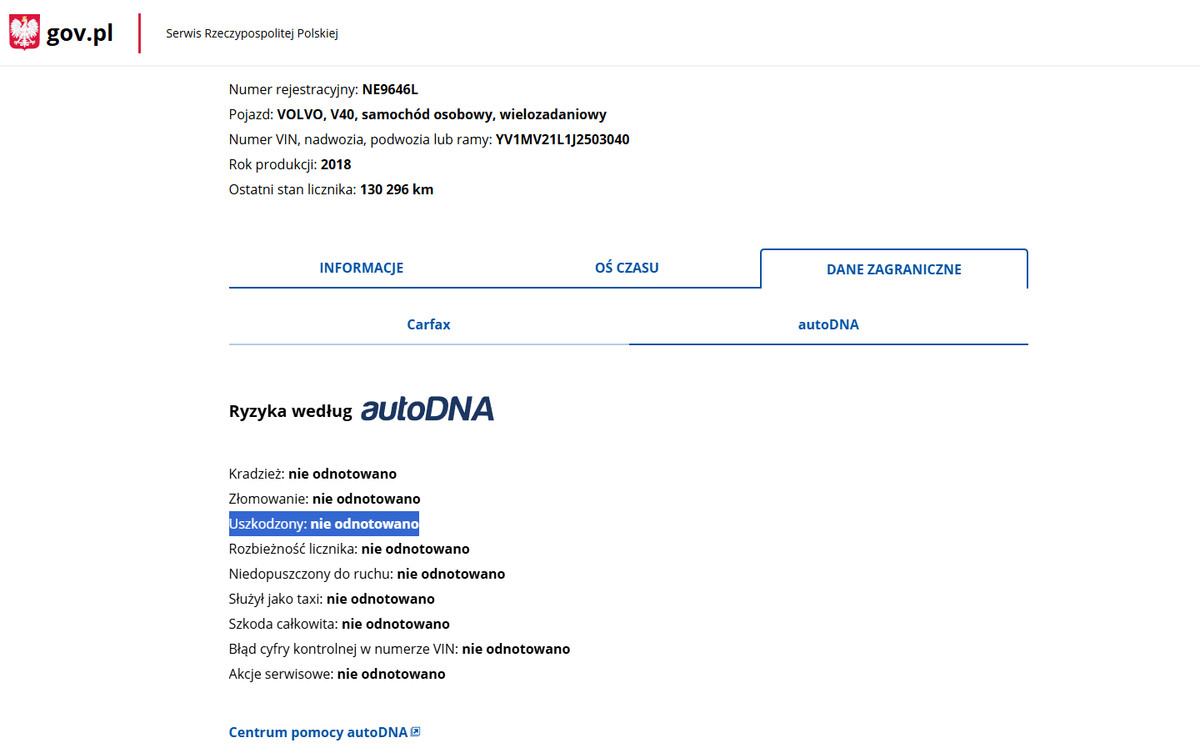Click the registration number NE9646L
This screenshot has width=1200, height=748.
[390, 90]
